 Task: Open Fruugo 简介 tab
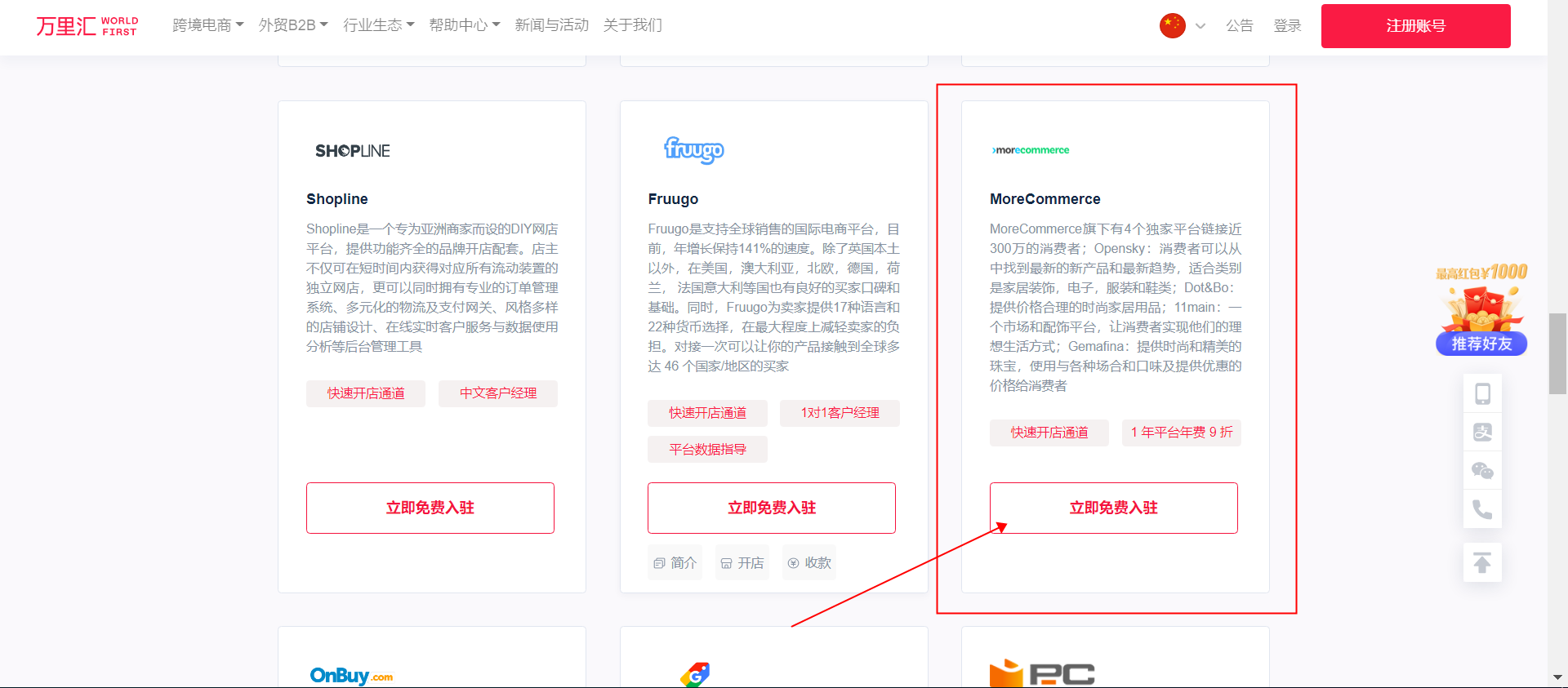click(675, 563)
